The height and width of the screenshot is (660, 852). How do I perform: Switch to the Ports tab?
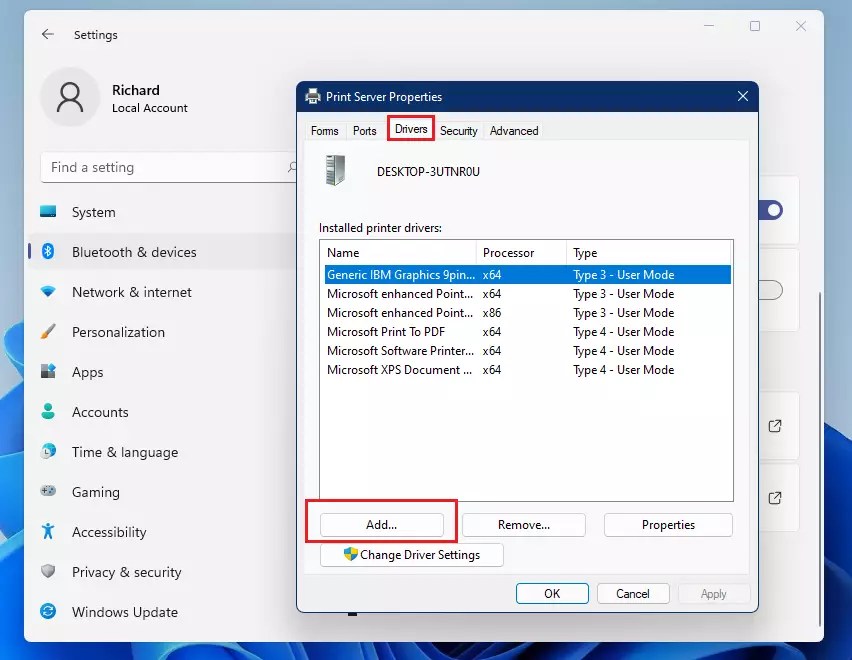[364, 130]
